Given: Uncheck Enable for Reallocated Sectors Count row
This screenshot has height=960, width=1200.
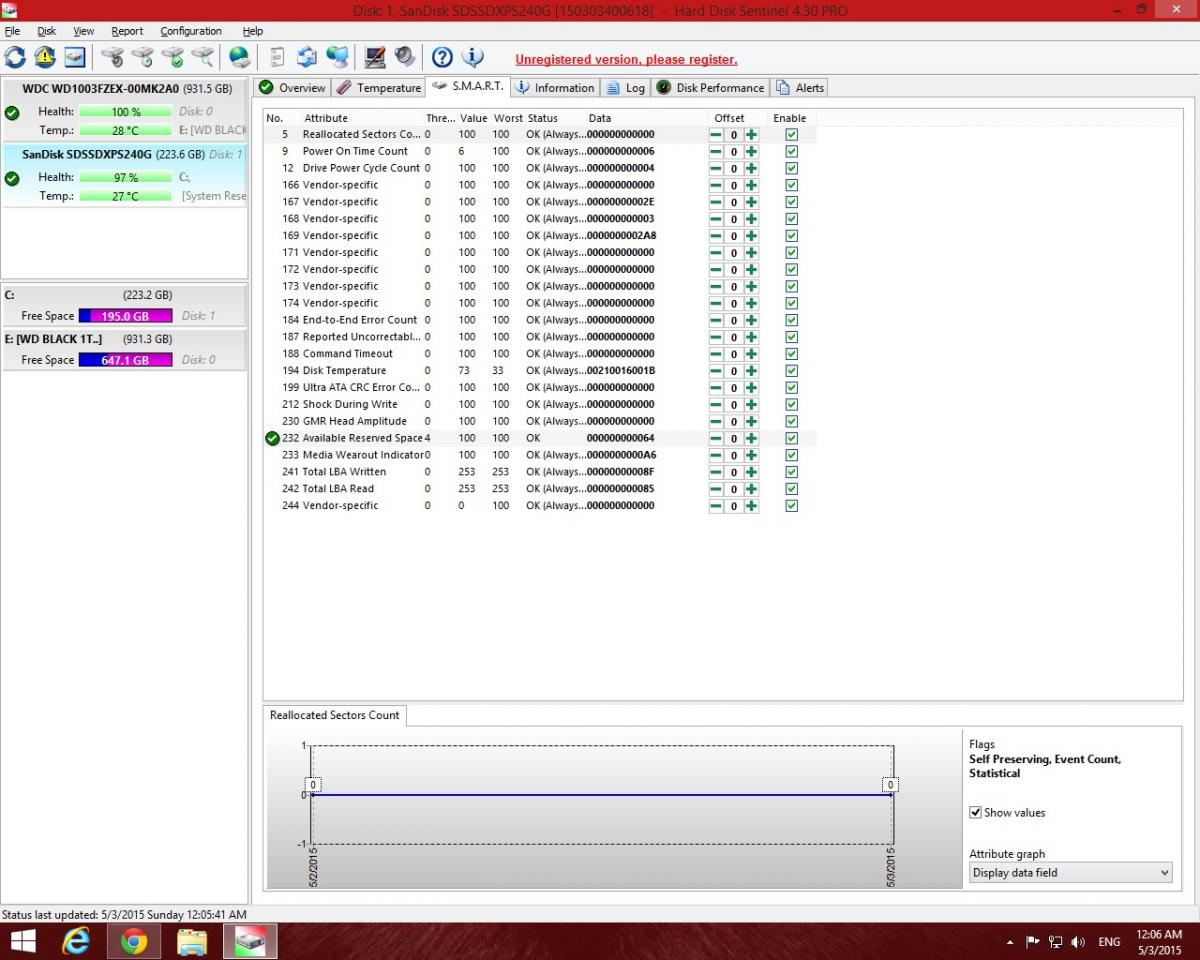Looking at the screenshot, I should click(791, 135).
